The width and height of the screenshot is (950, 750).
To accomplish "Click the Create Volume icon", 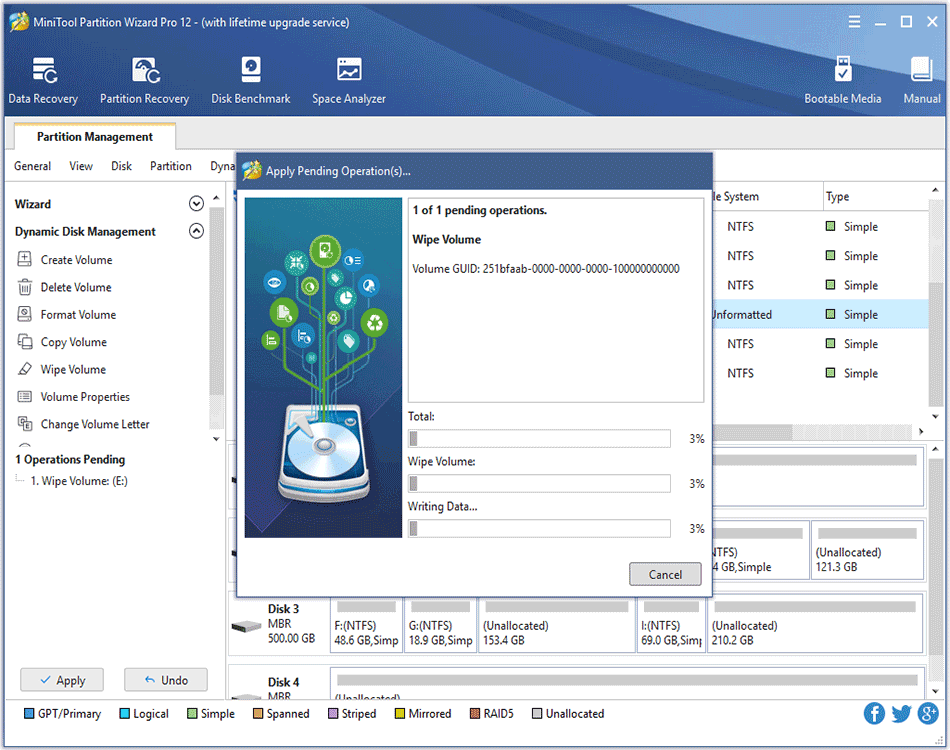I will [x=24, y=259].
